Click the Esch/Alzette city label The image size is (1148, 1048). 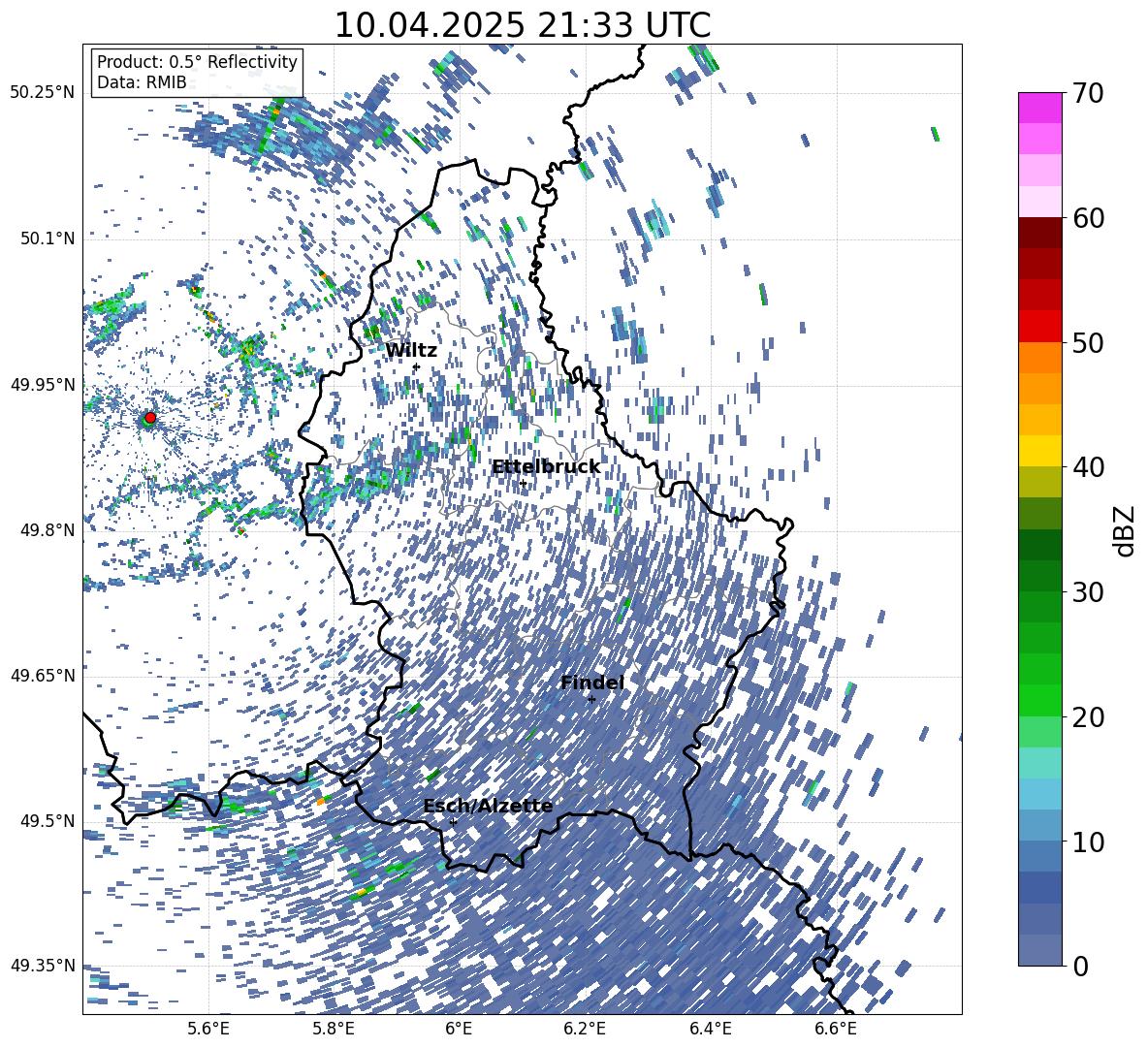(488, 807)
